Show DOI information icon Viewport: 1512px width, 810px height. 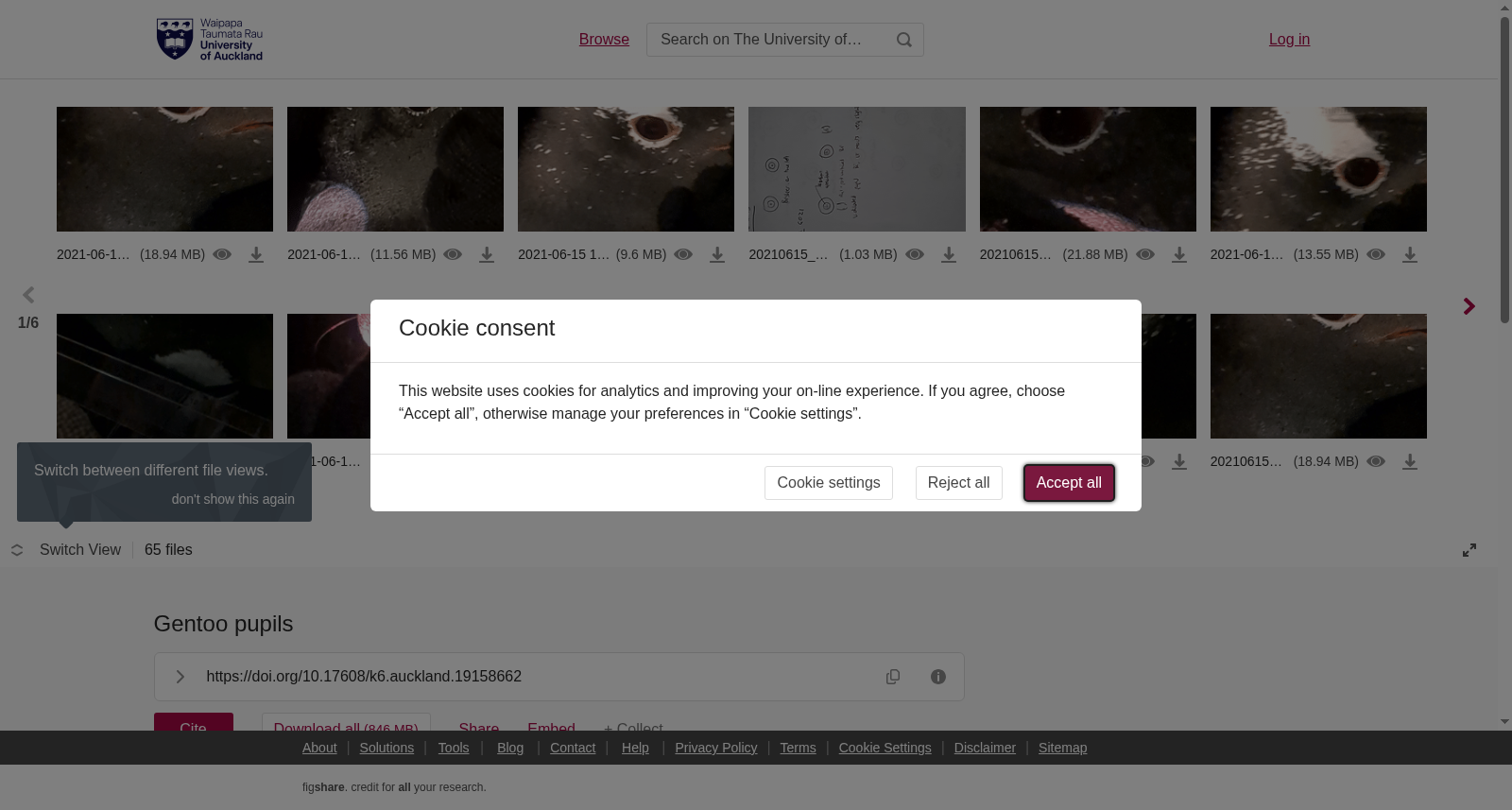[x=938, y=677]
